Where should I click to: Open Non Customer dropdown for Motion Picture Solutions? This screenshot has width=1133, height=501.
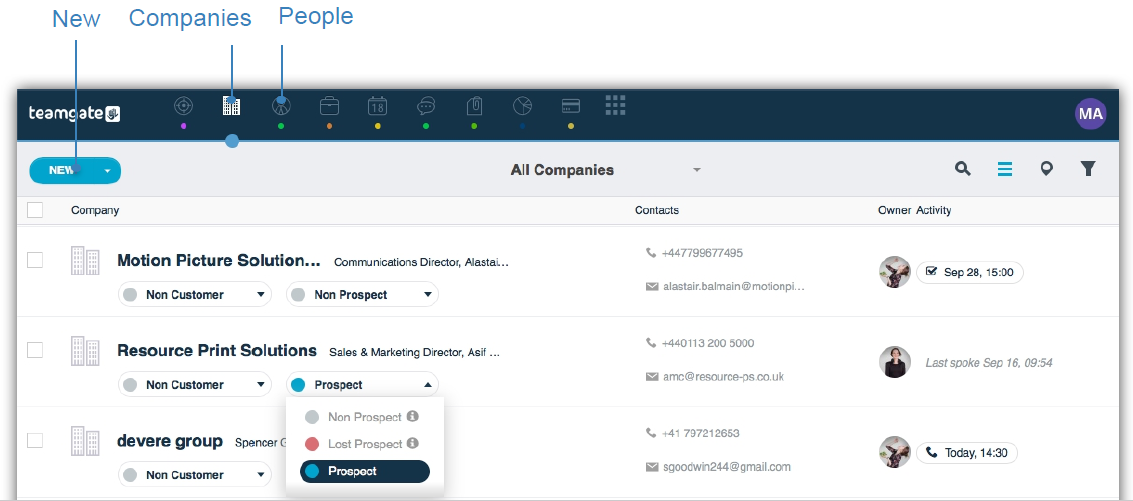coord(195,295)
